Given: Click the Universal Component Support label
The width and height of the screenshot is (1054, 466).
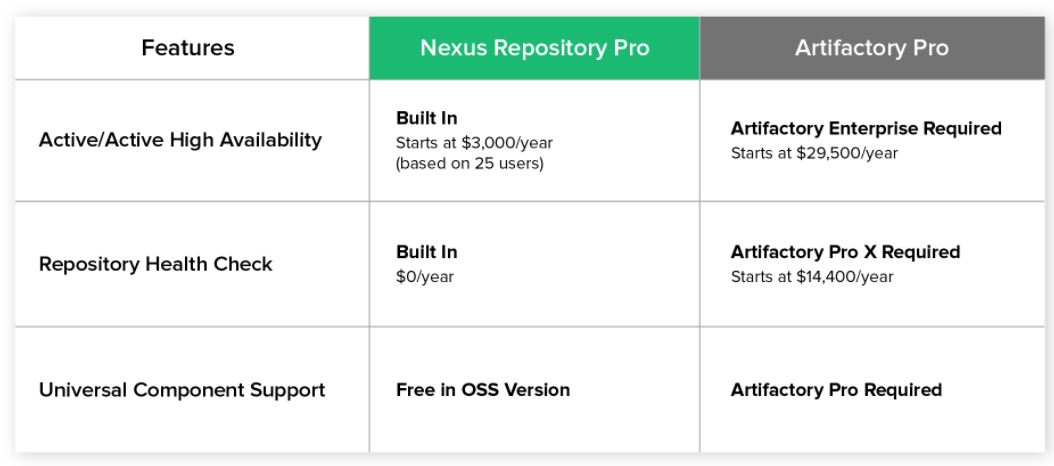Looking at the screenshot, I should click(181, 390).
